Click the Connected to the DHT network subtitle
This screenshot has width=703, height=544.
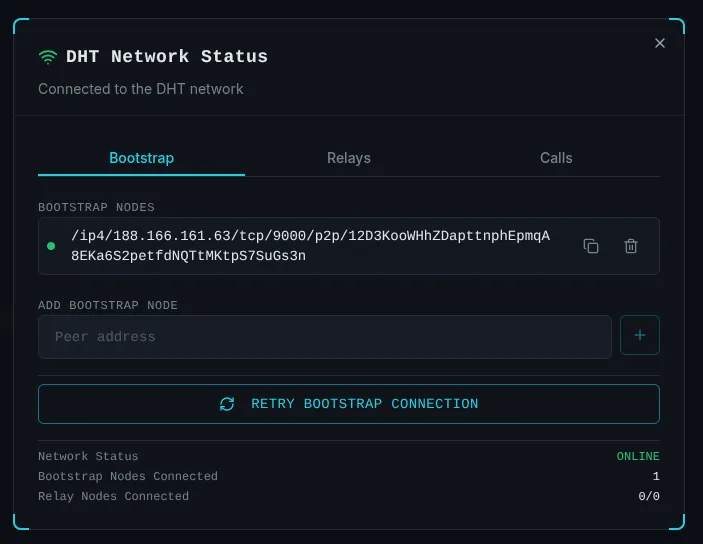click(141, 89)
